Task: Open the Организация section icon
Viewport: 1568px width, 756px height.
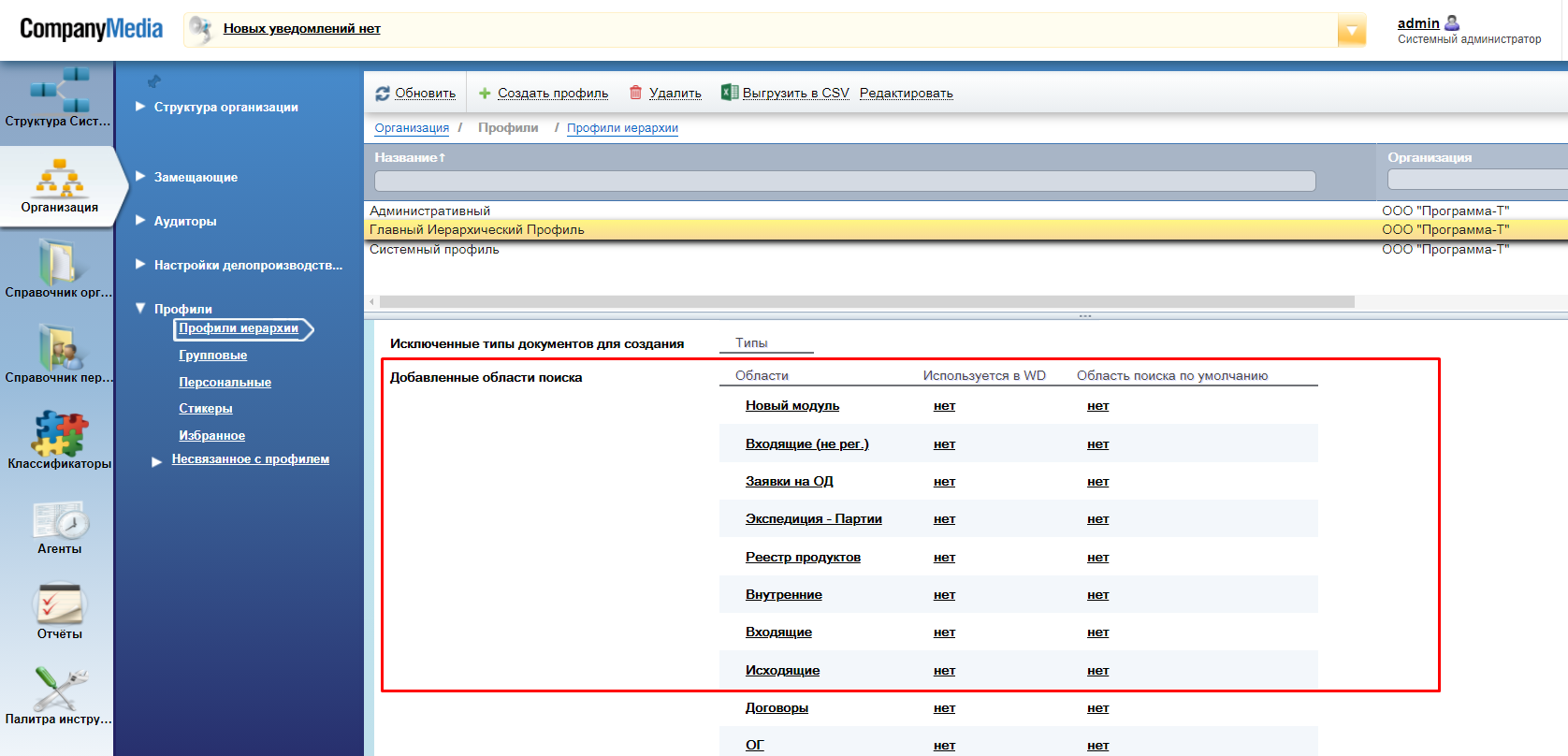Action: coord(60,177)
